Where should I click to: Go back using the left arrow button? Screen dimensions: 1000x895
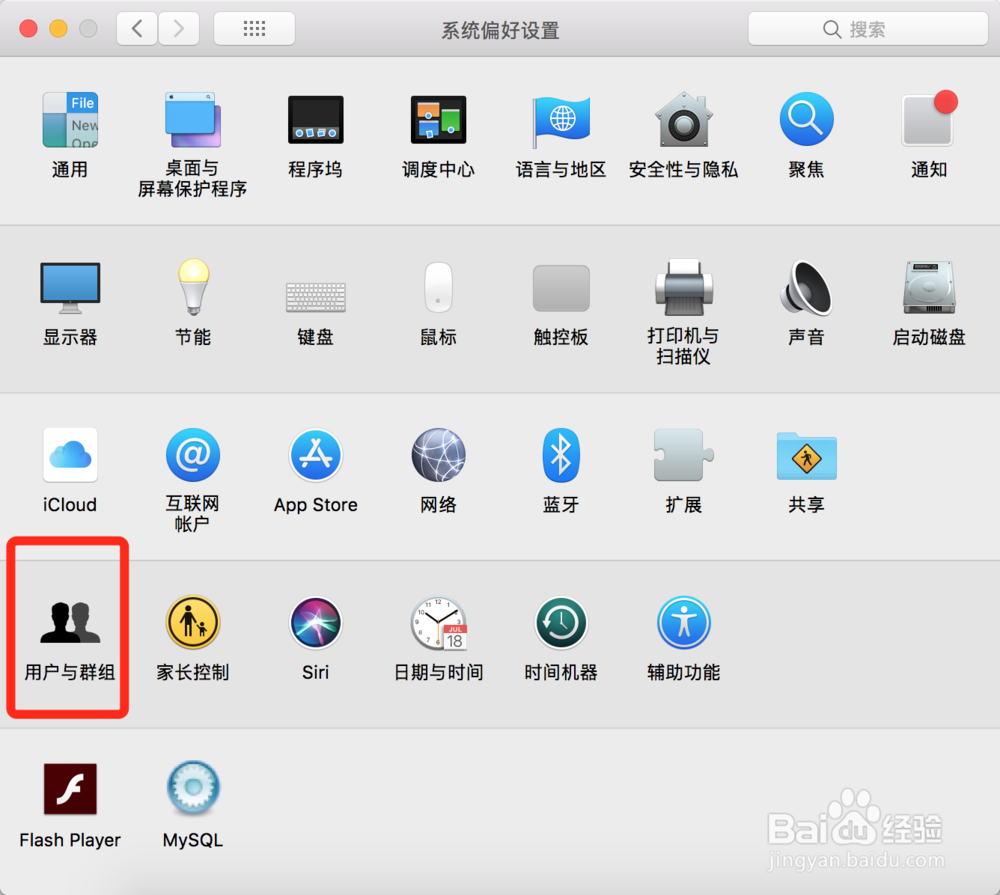[x=137, y=28]
